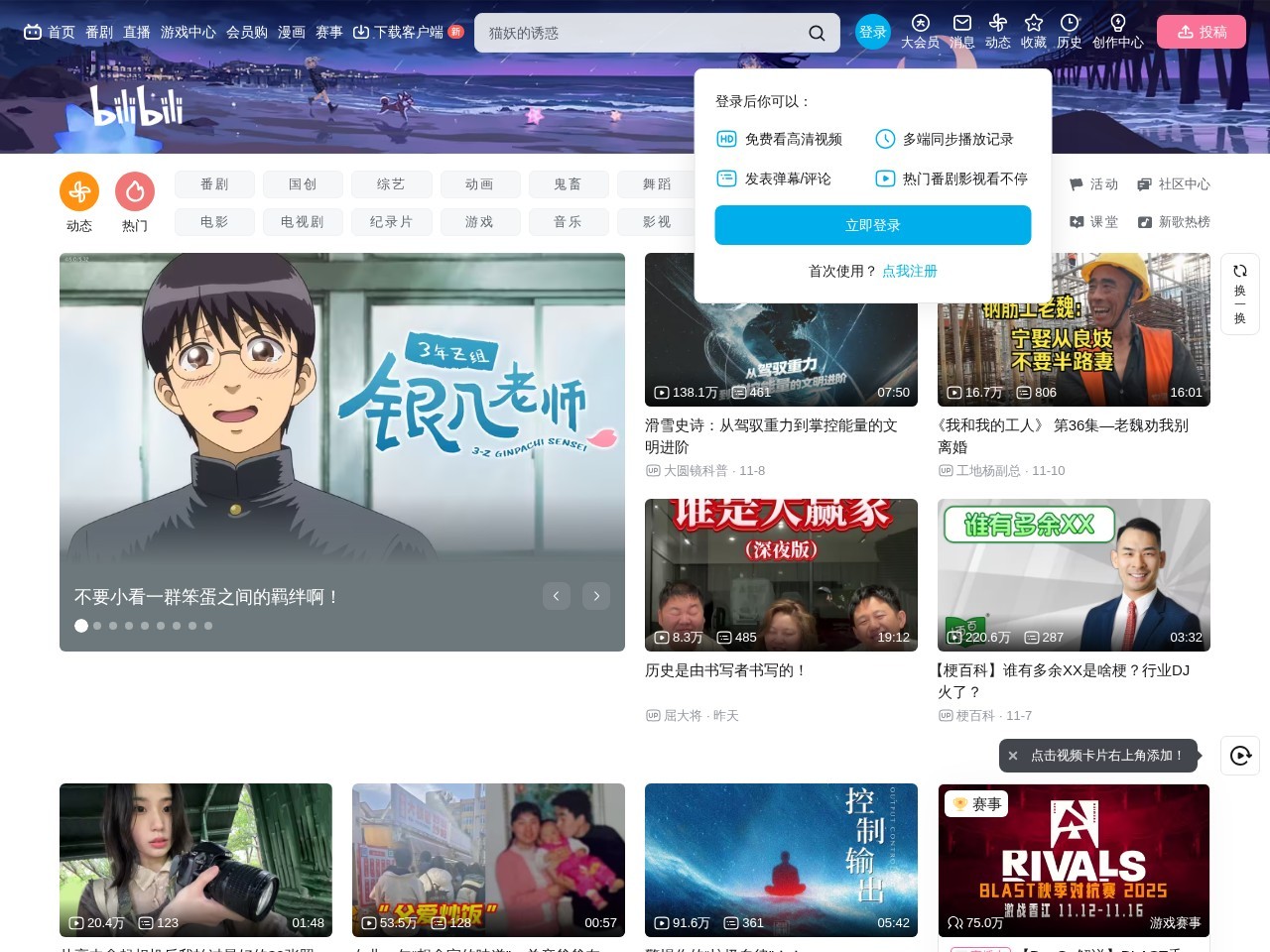1270x952 pixels.
Task: Open the 消息 messages panel
Action: click(960, 32)
